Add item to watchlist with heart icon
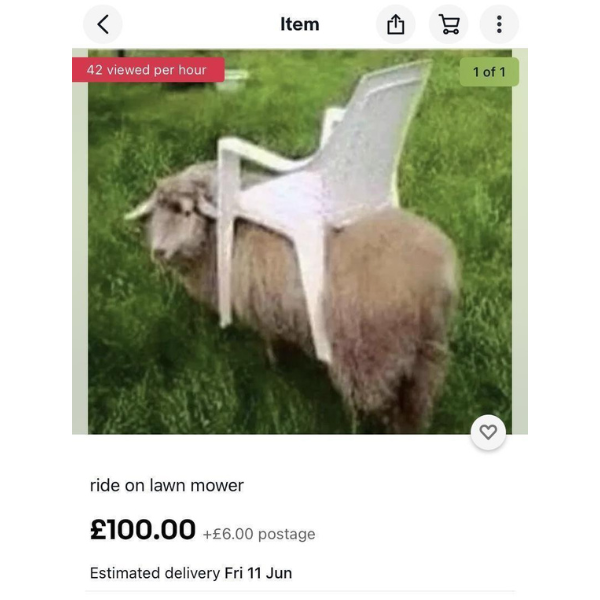Image resolution: width=600 pixels, height=600 pixels. [x=488, y=432]
